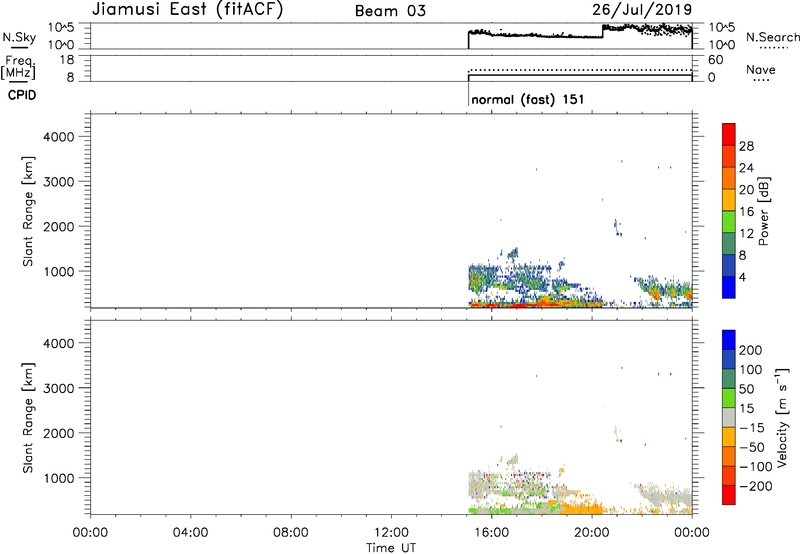
Task: Click the gray -15 to 15 Velocity swatch
Action: [729, 417]
